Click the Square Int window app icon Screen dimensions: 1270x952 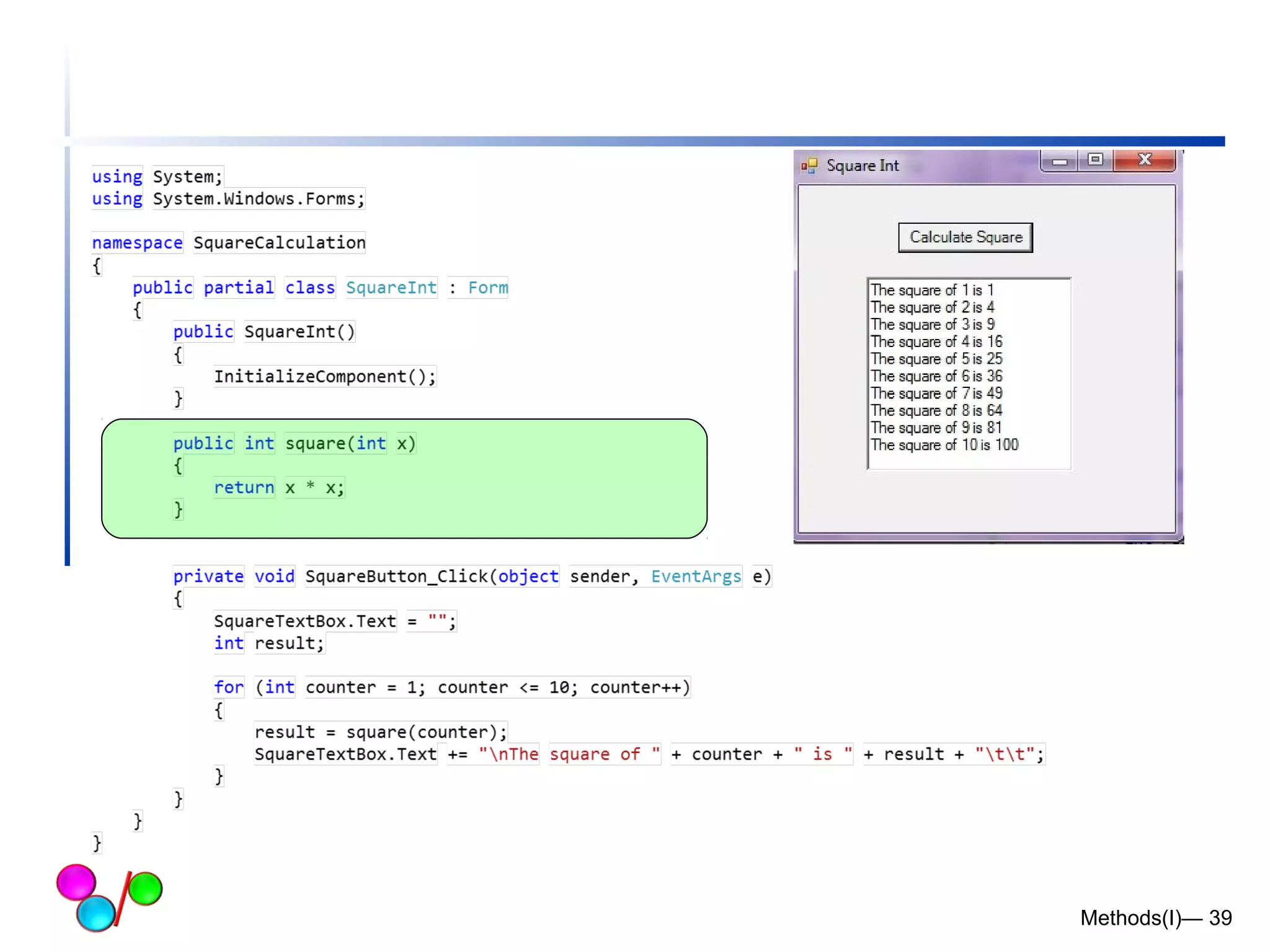(809, 165)
